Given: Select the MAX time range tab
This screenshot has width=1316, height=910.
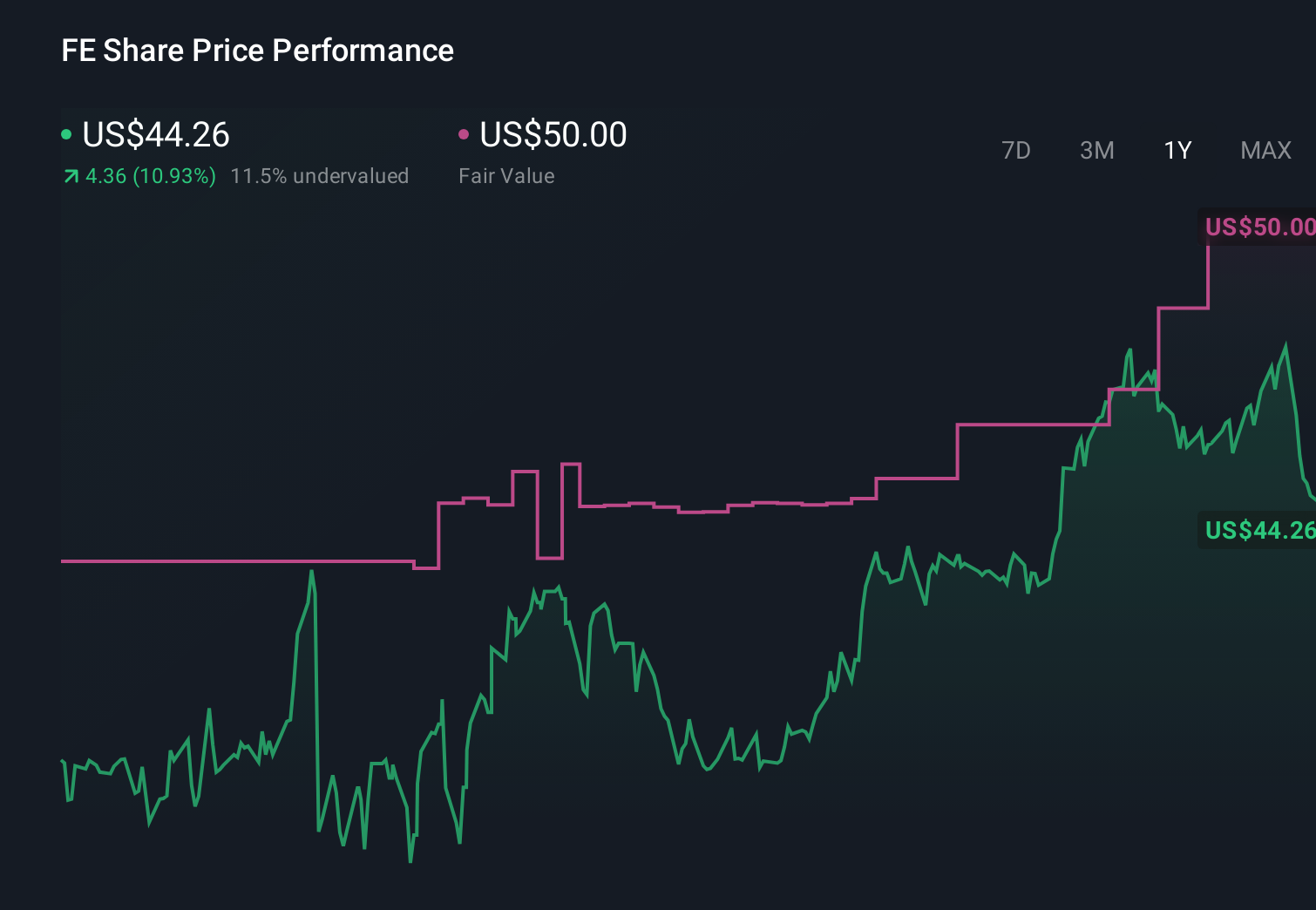Looking at the screenshot, I should 1265,150.
